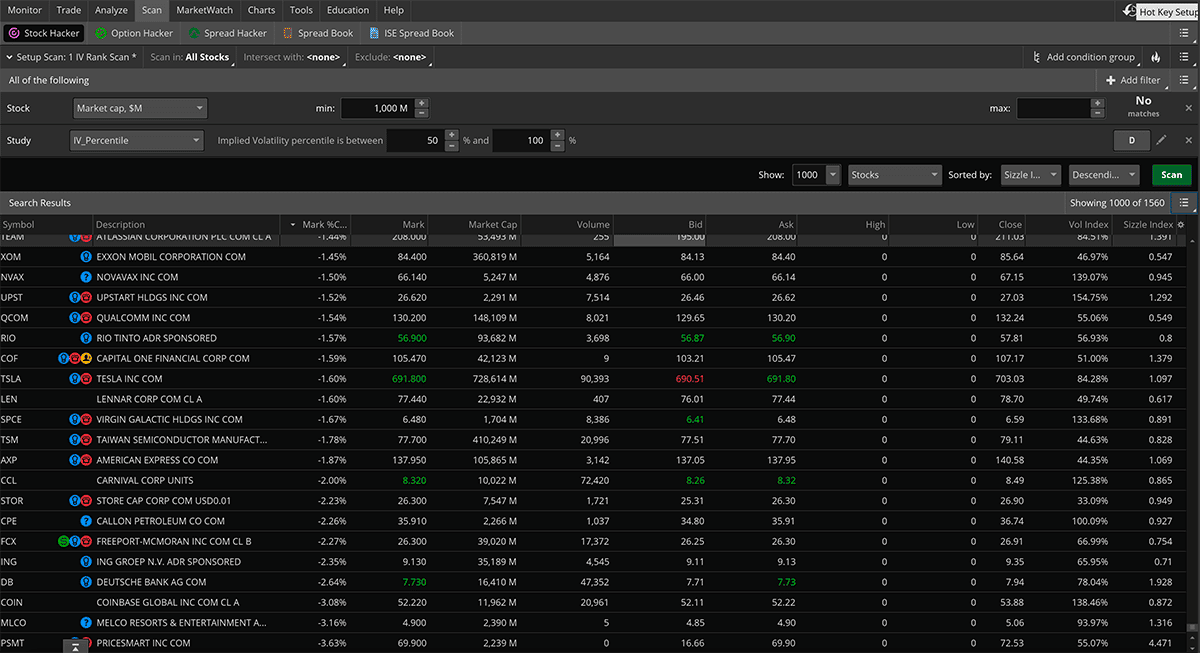Click the Market cap max input field

(1053, 108)
